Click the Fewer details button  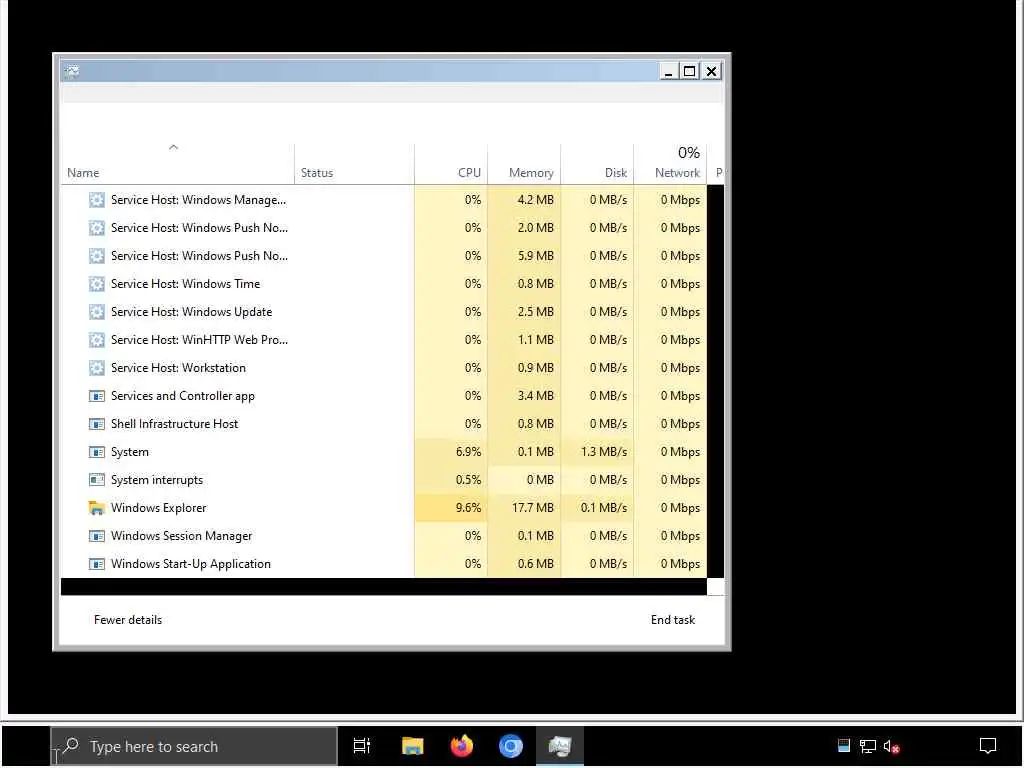(128, 620)
